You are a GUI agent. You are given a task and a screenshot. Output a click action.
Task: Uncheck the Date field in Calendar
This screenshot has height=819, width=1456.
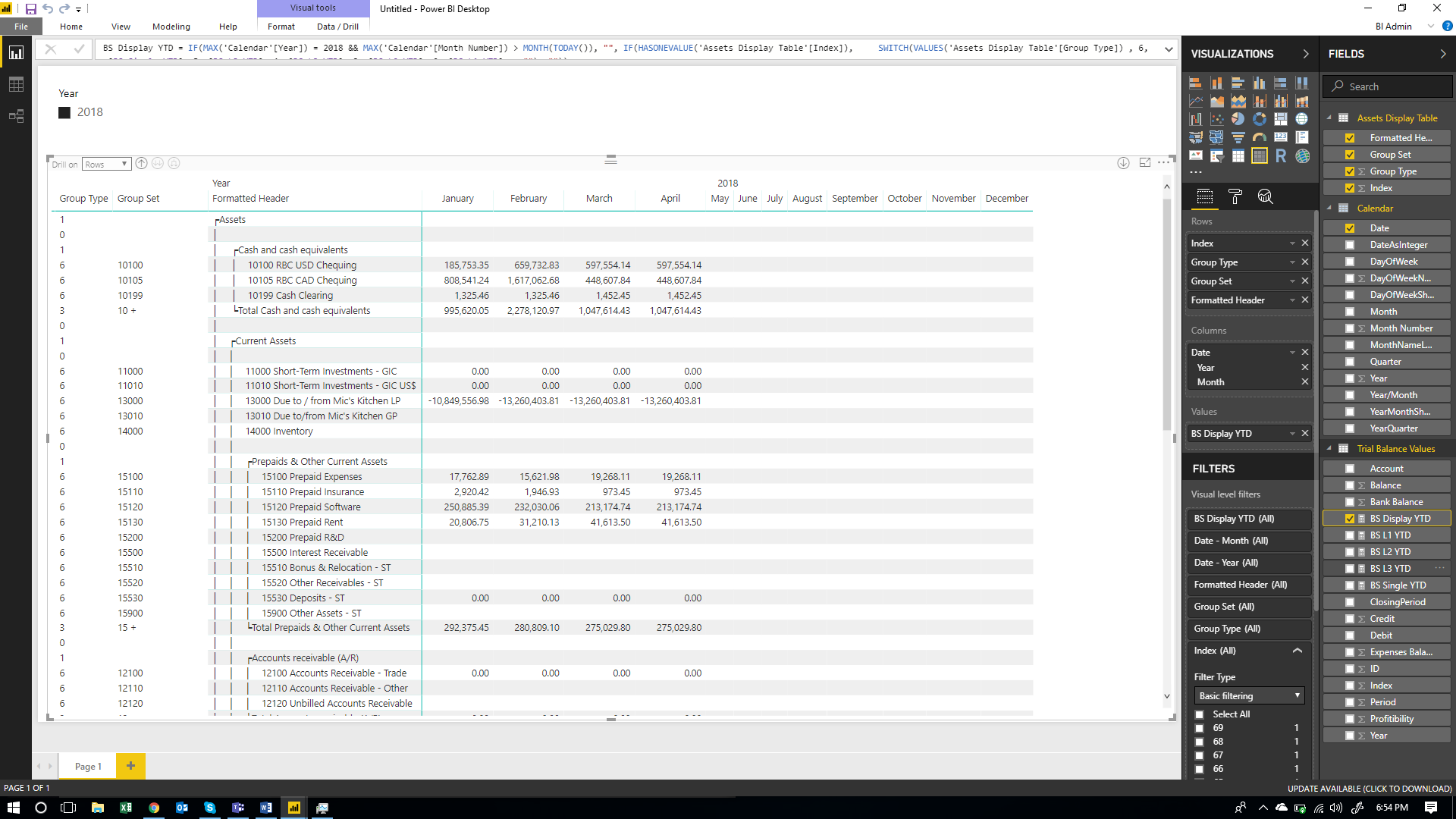coord(1350,228)
